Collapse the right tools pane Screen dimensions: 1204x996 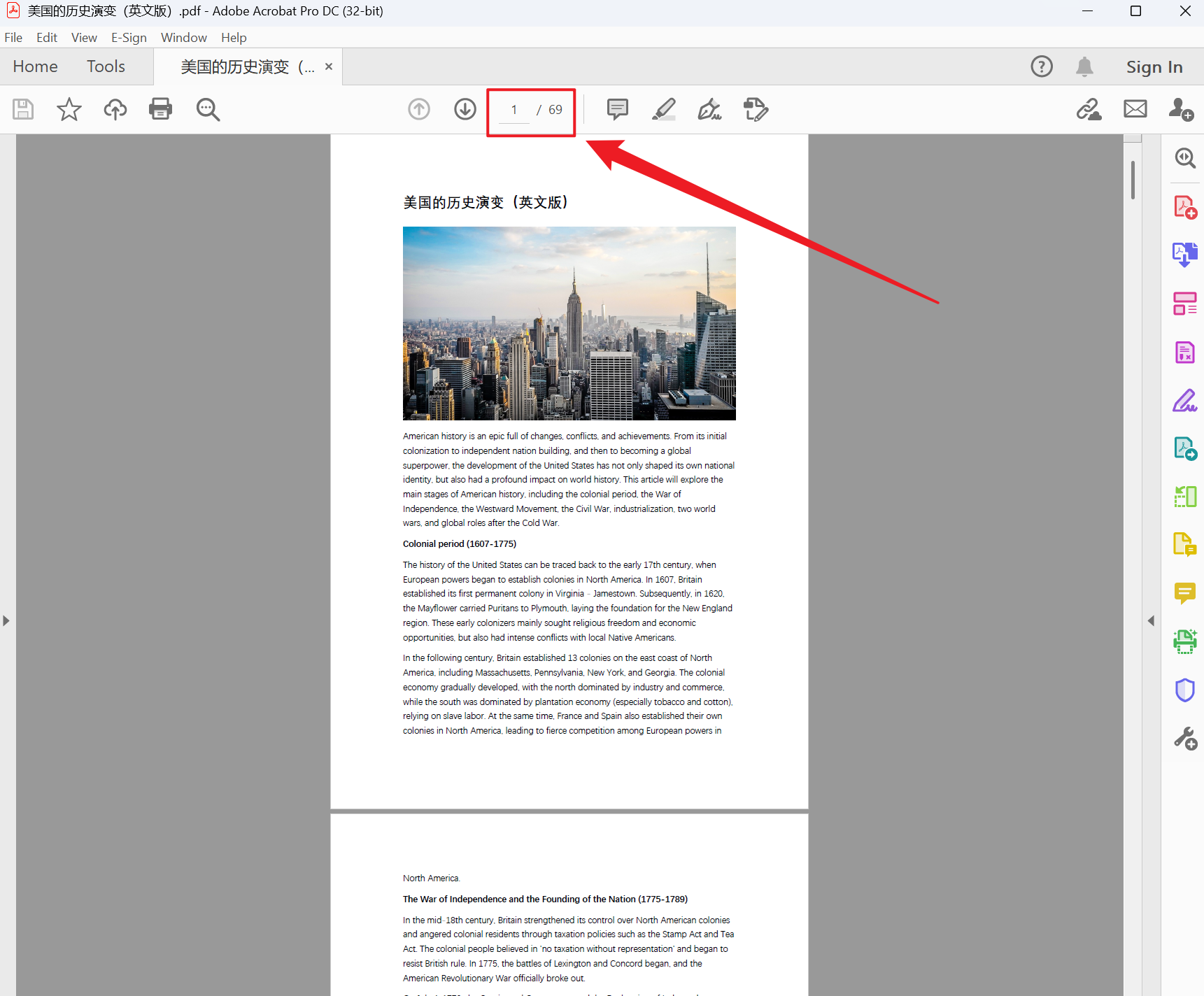[x=1151, y=620]
